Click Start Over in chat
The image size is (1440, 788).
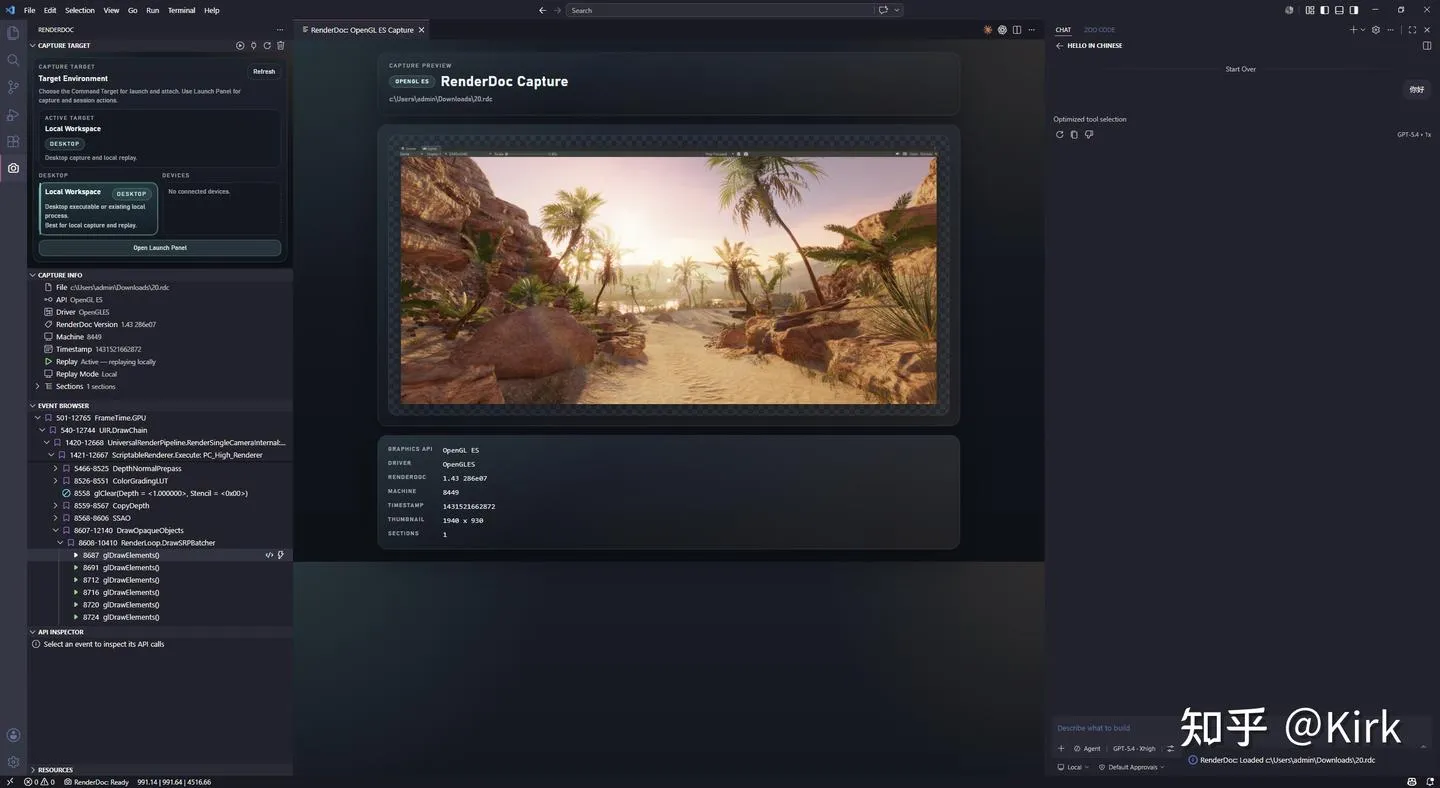tap(1241, 69)
